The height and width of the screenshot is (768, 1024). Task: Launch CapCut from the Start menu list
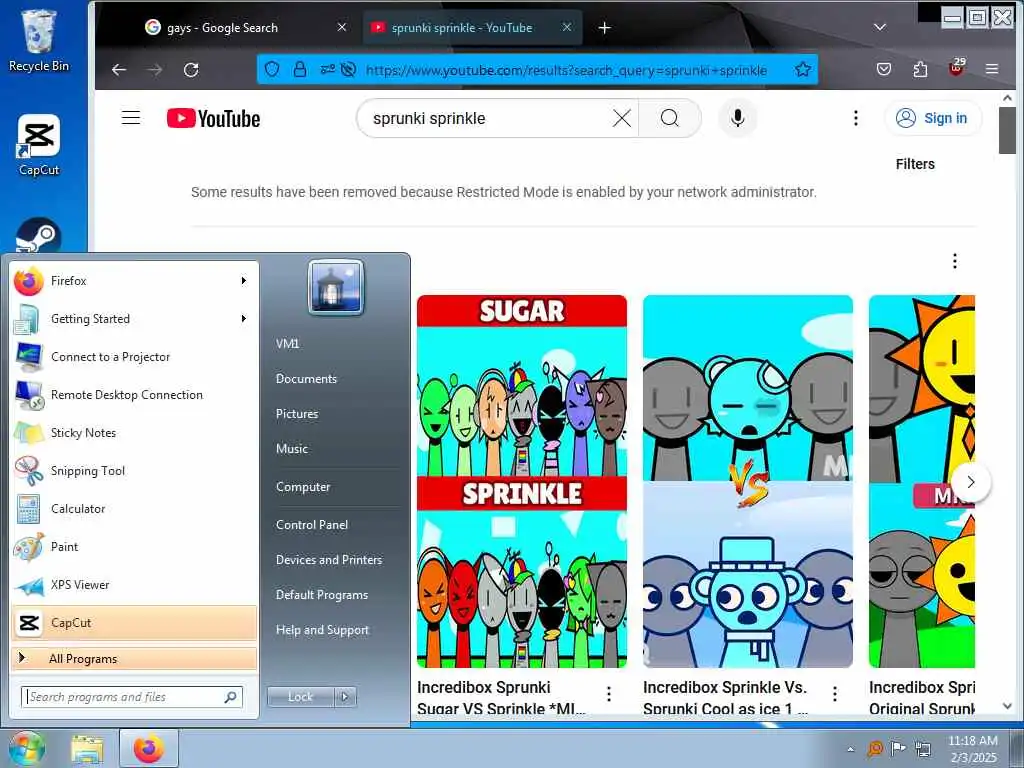pos(134,623)
